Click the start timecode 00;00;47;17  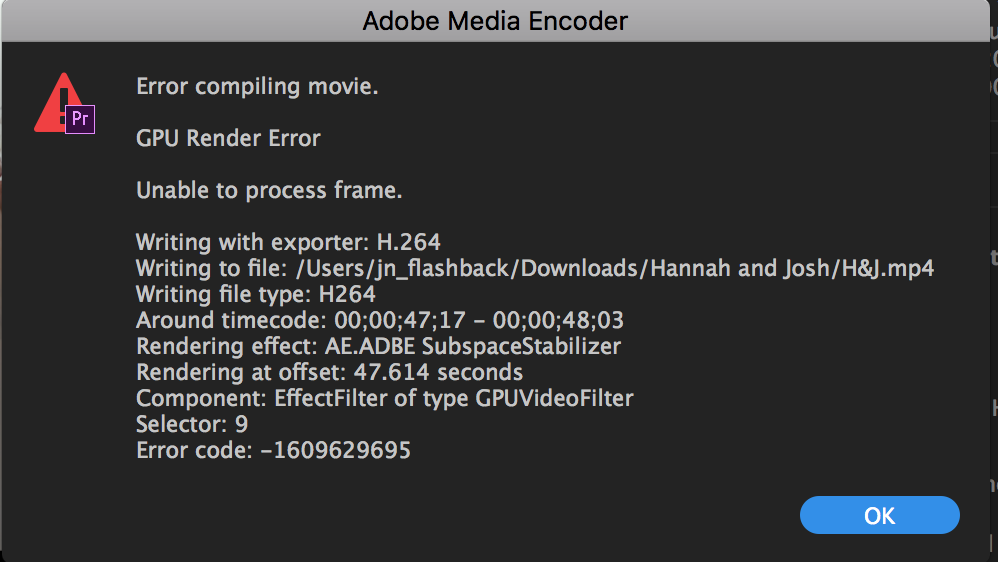[400, 320]
